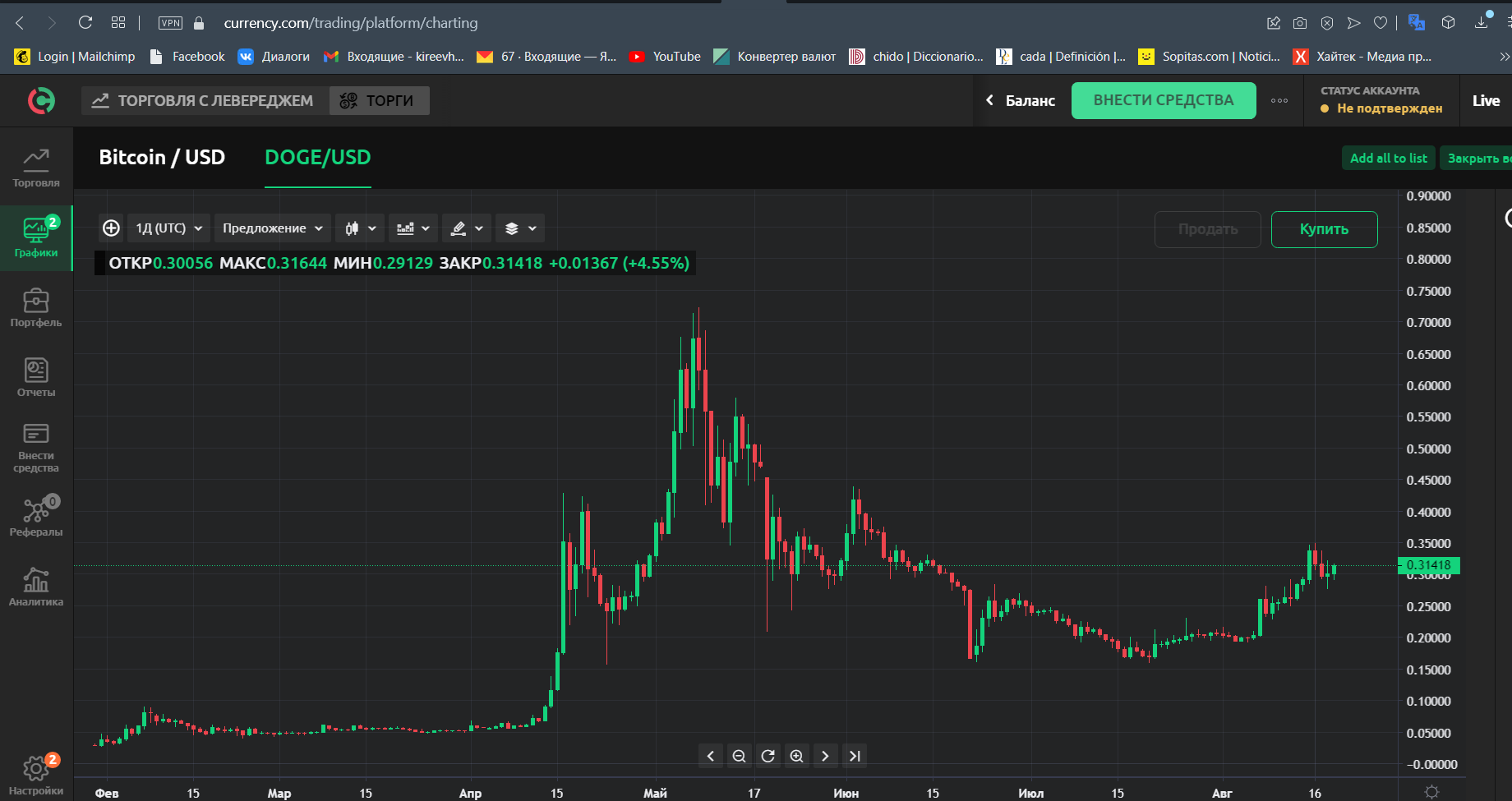Click the Май date label on time axis
The height and width of the screenshot is (801, 1512).
coord(655,793)
